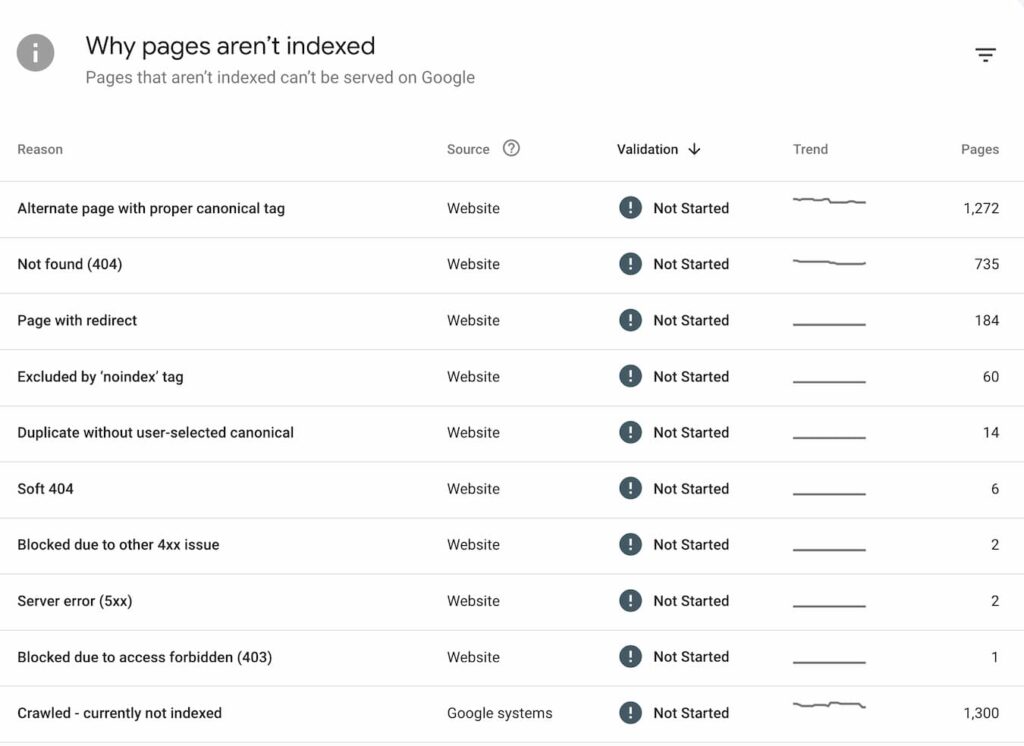
Task: Open Blocked due to other 4xx issue
Action: 118,544
